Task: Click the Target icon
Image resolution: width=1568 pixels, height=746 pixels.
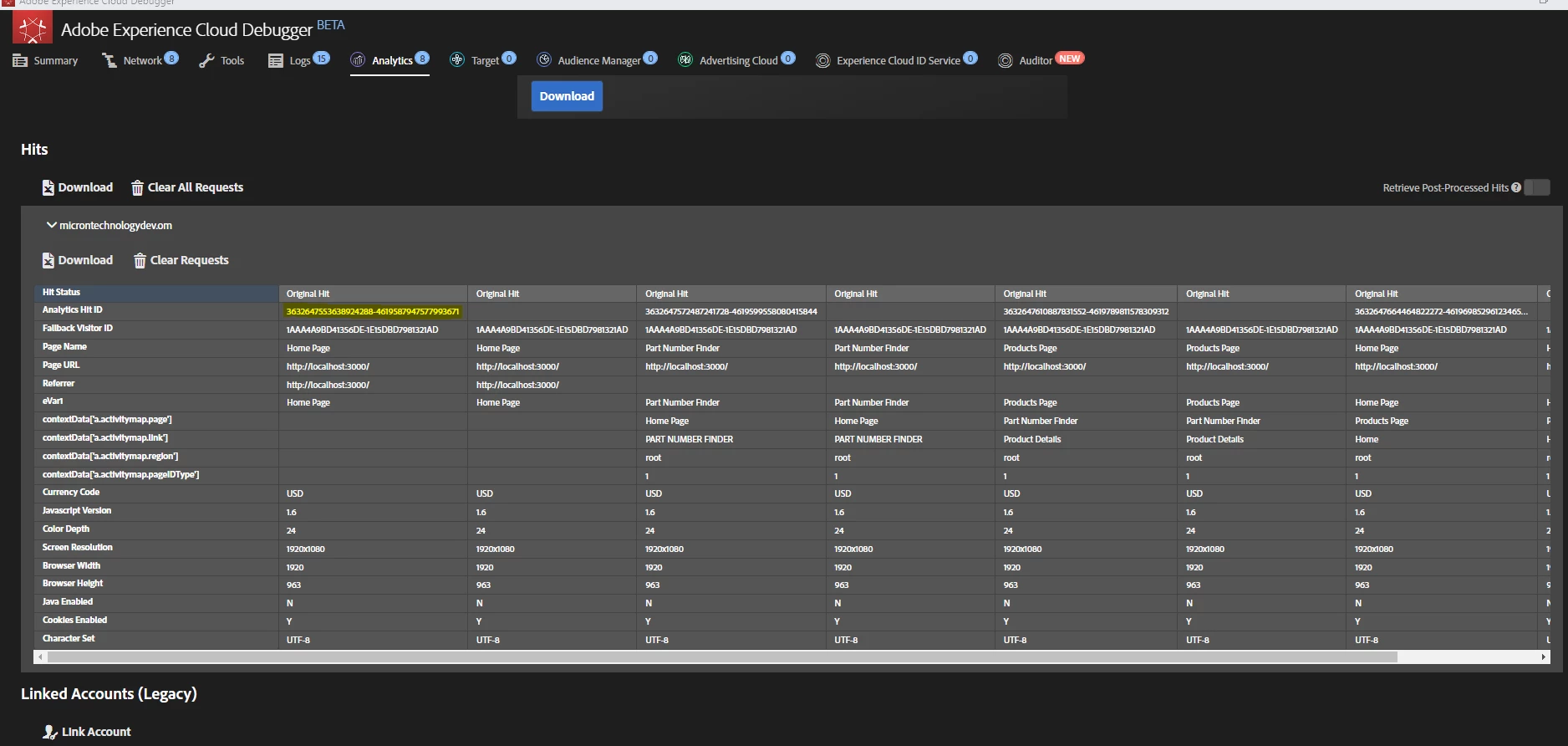Action: [x=457, y=59]
